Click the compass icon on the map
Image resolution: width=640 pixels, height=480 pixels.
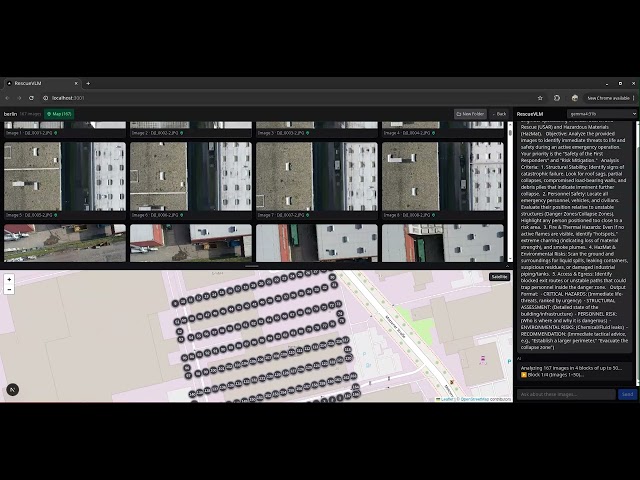tap(13, 390)
